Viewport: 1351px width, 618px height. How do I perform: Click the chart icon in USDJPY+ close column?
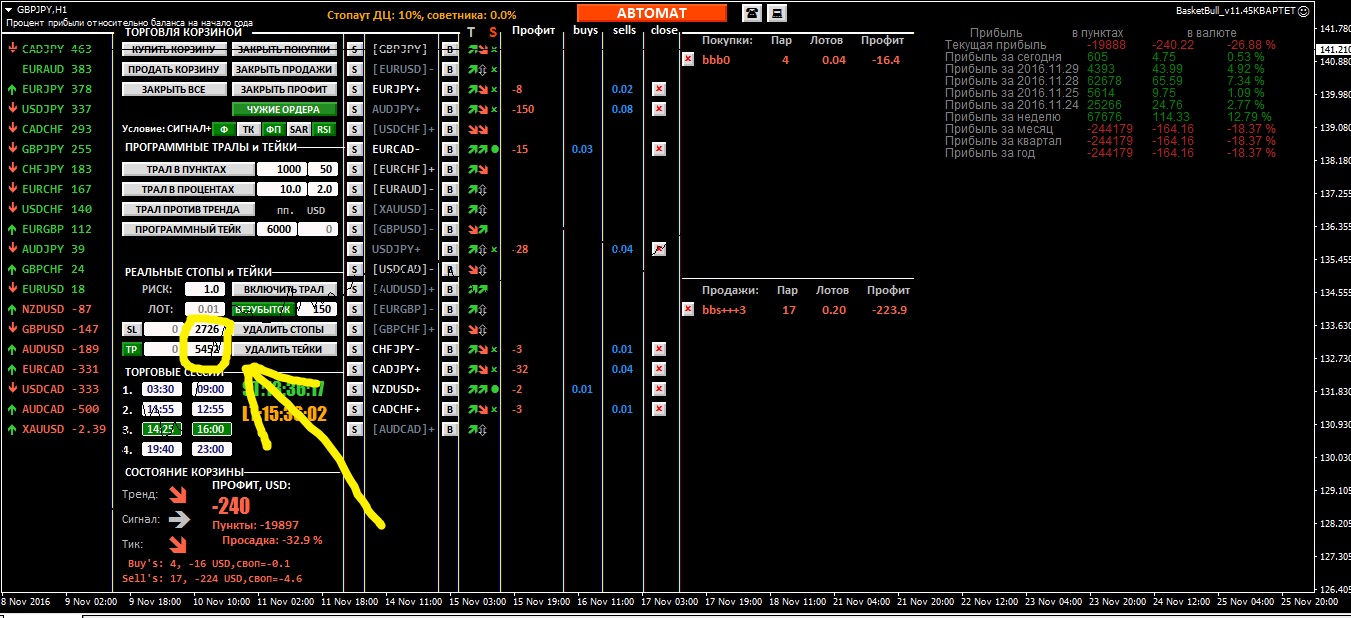[658, 249]
